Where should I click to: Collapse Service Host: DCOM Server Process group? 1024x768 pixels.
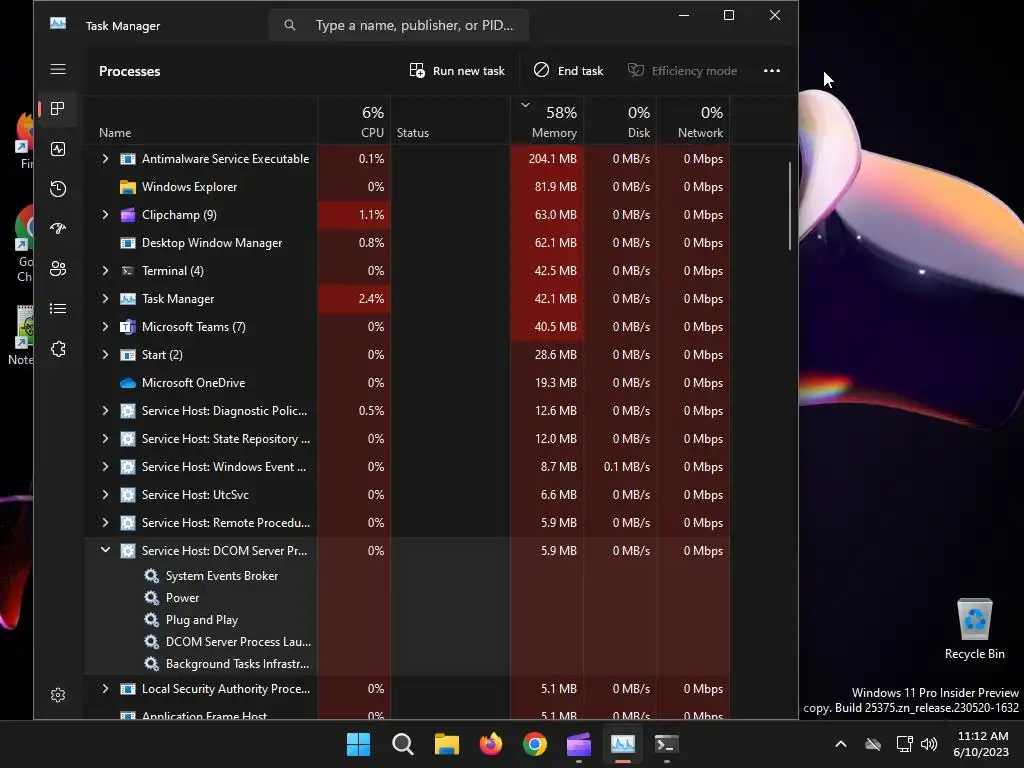(105, 551)
